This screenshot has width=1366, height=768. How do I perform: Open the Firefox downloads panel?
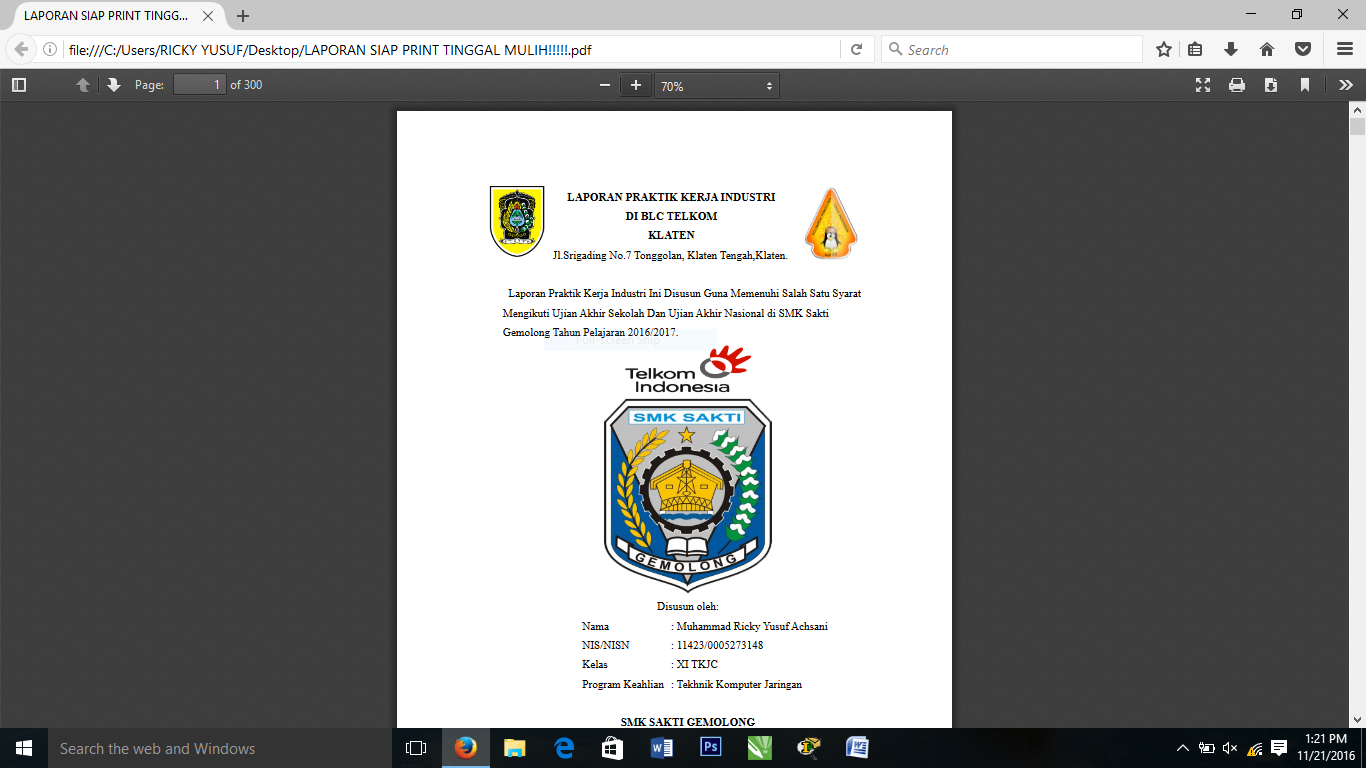pos(1231,49)
